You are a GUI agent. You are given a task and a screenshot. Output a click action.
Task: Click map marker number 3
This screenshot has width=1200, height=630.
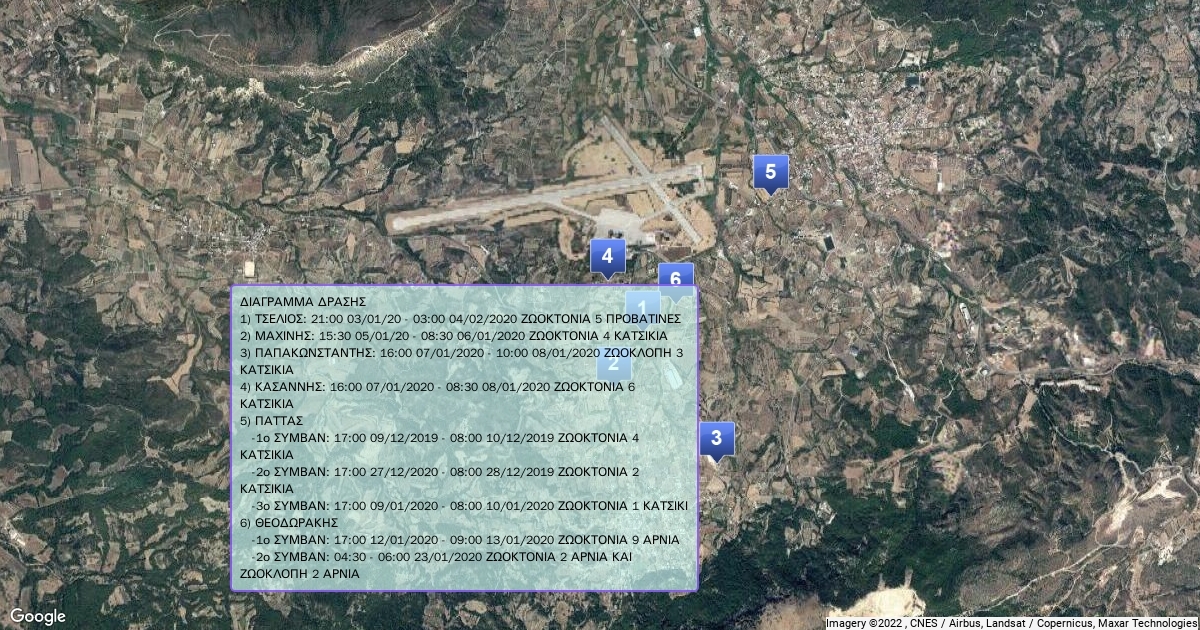(x=716, y=439)
